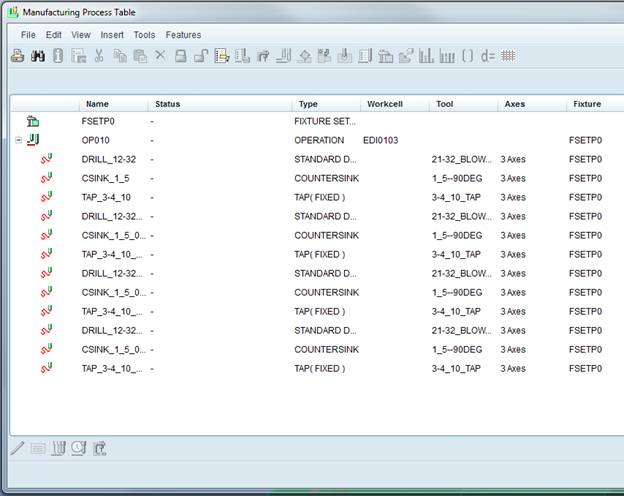Click the printer icon in the toolbar
Screen dimensions: 624x496
(17, 56)
